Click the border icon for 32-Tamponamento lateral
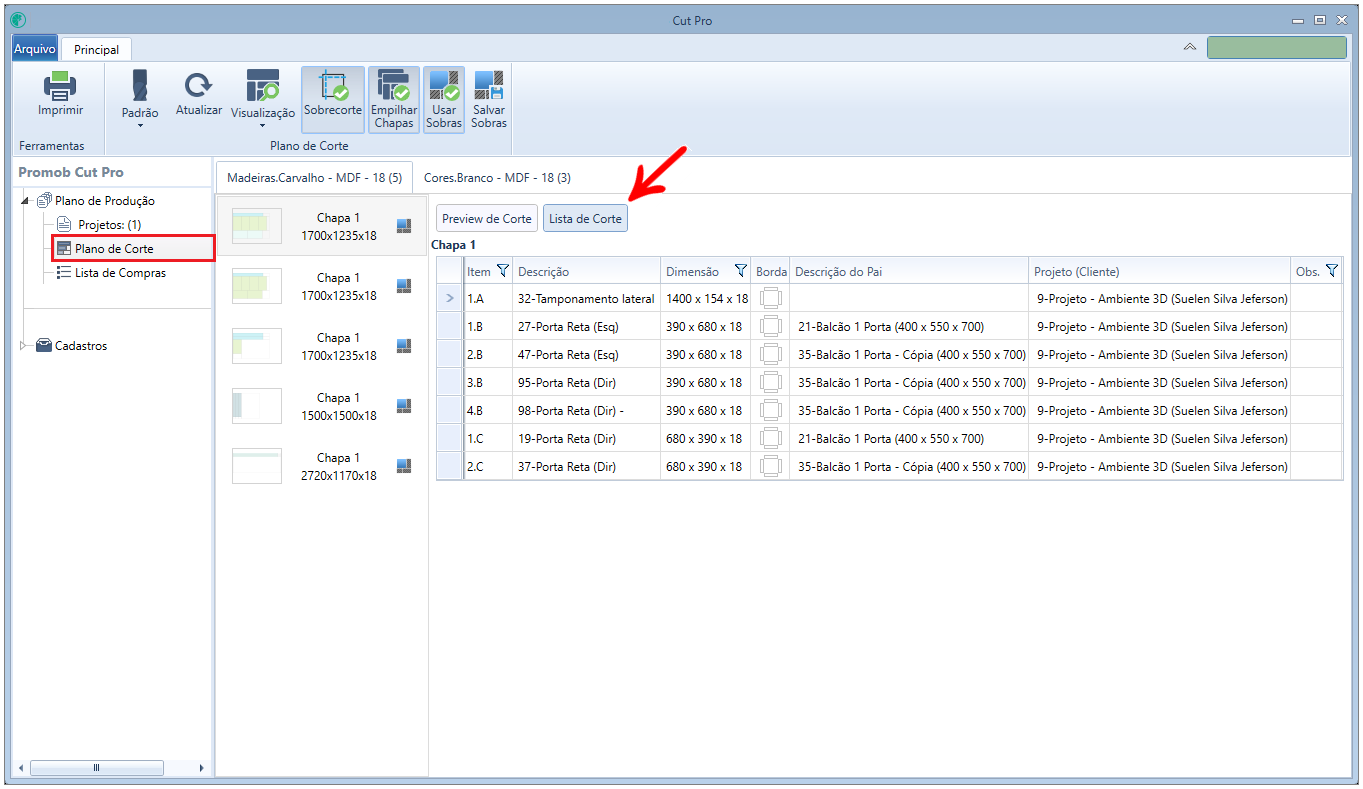 click(x=770, y=298)
